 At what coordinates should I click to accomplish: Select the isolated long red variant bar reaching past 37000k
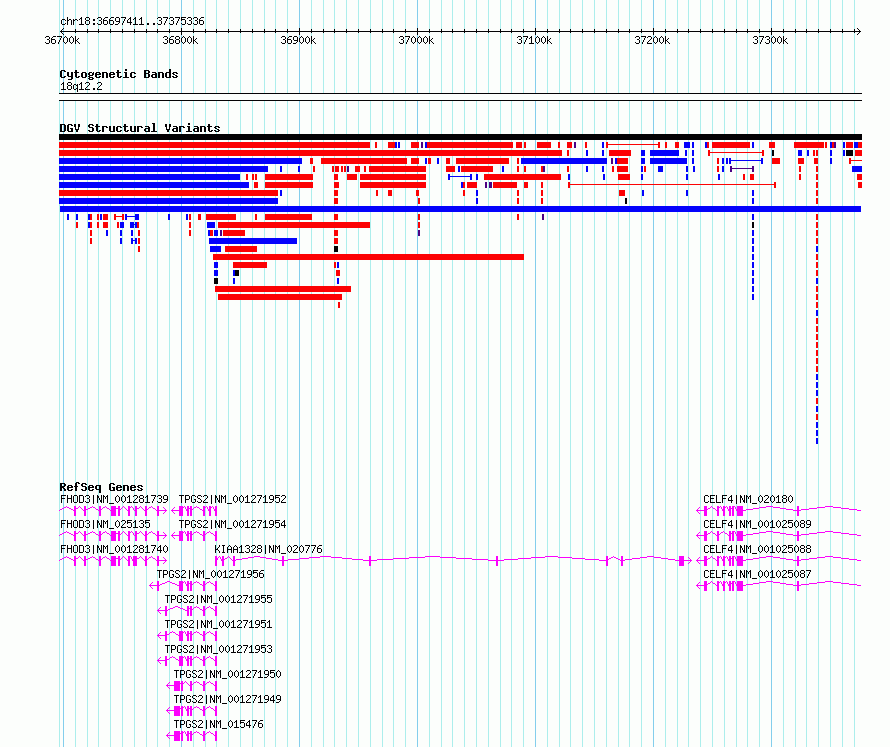point(368,257)
